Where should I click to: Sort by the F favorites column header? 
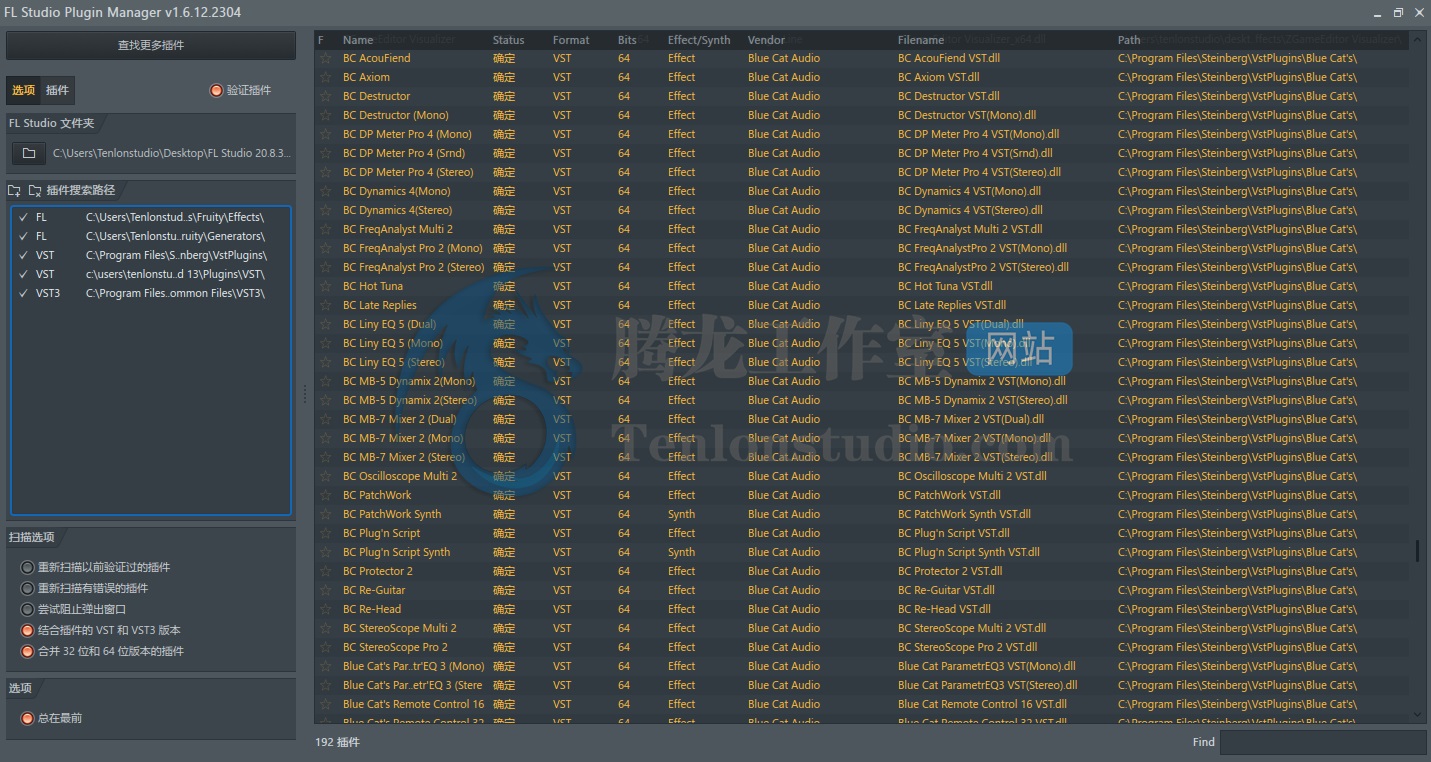point(321,40)
